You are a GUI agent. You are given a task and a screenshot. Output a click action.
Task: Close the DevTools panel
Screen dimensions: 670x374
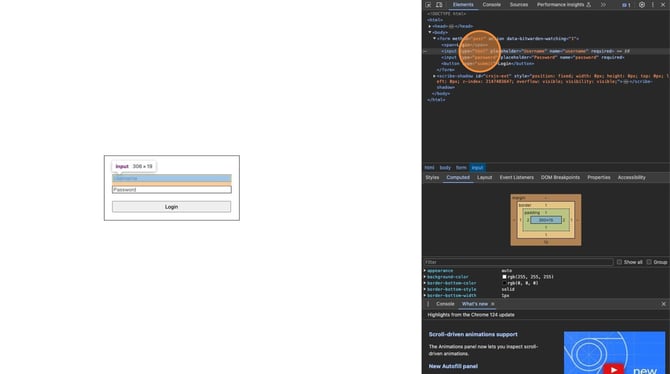[x=663, y=5]
